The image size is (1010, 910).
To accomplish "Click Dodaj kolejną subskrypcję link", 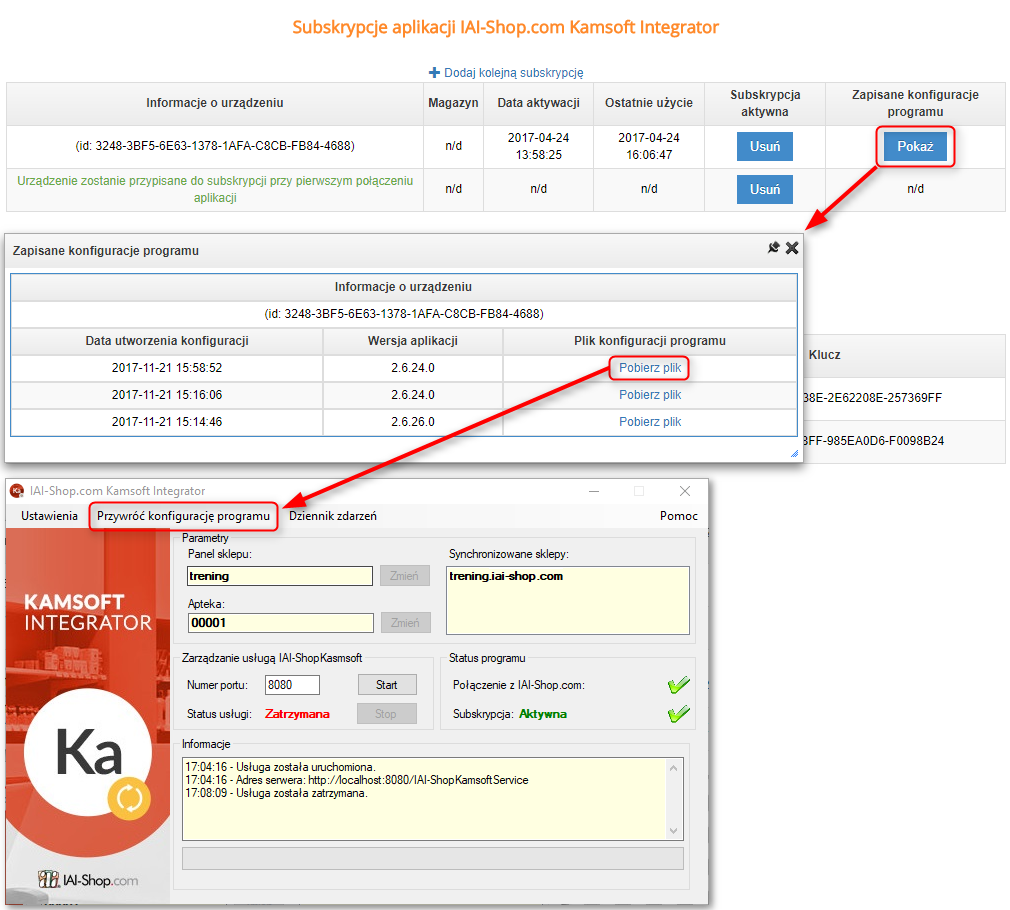I will 513,73.
